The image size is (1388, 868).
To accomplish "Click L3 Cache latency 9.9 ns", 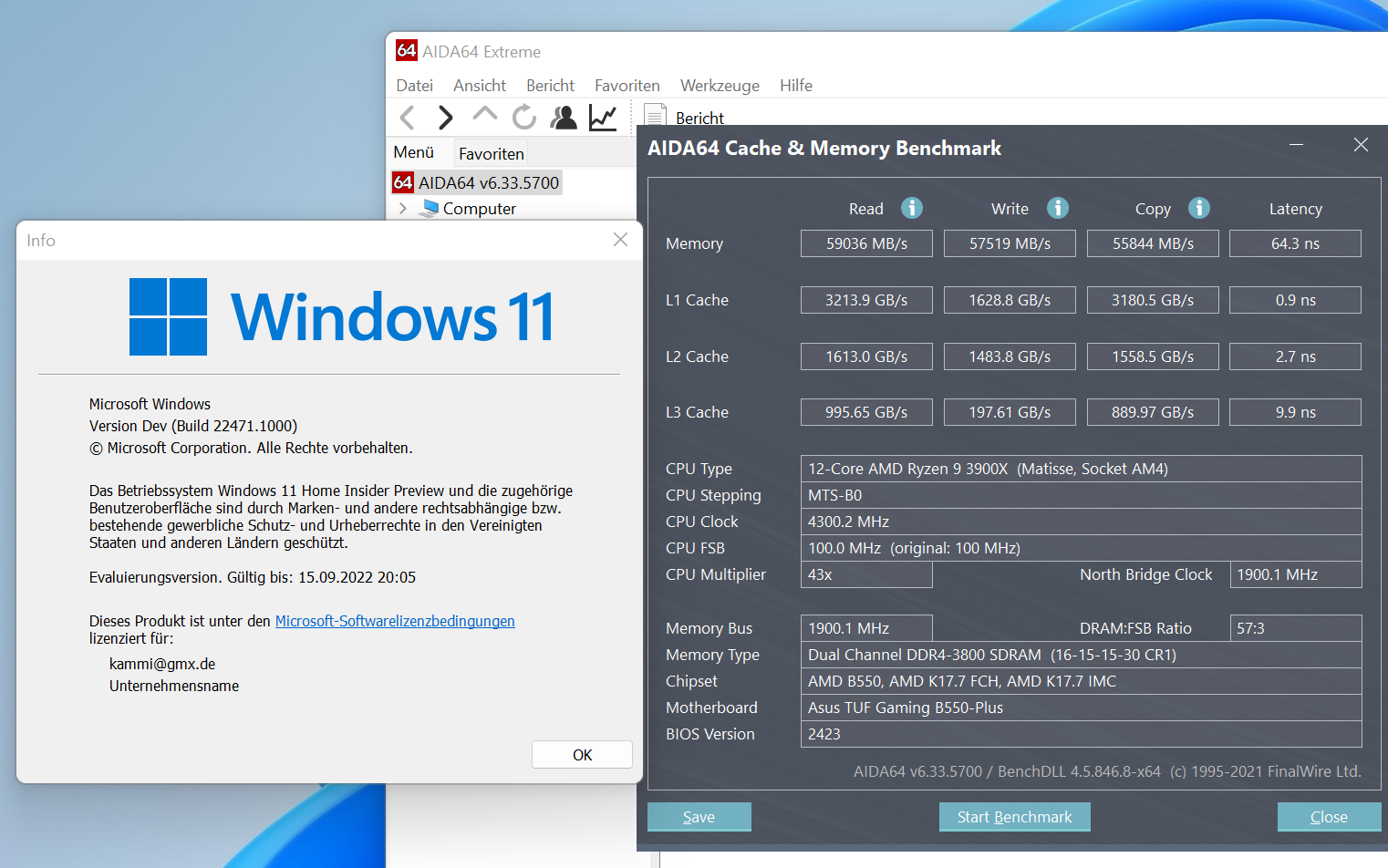I will pyautogui.click(x=1295, y=412).
